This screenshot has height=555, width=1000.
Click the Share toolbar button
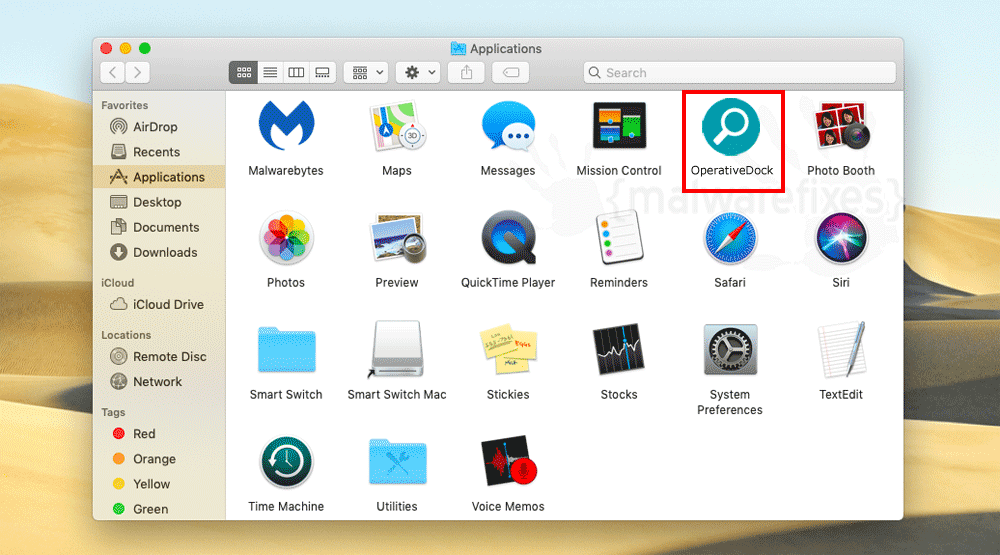[466, 73]
